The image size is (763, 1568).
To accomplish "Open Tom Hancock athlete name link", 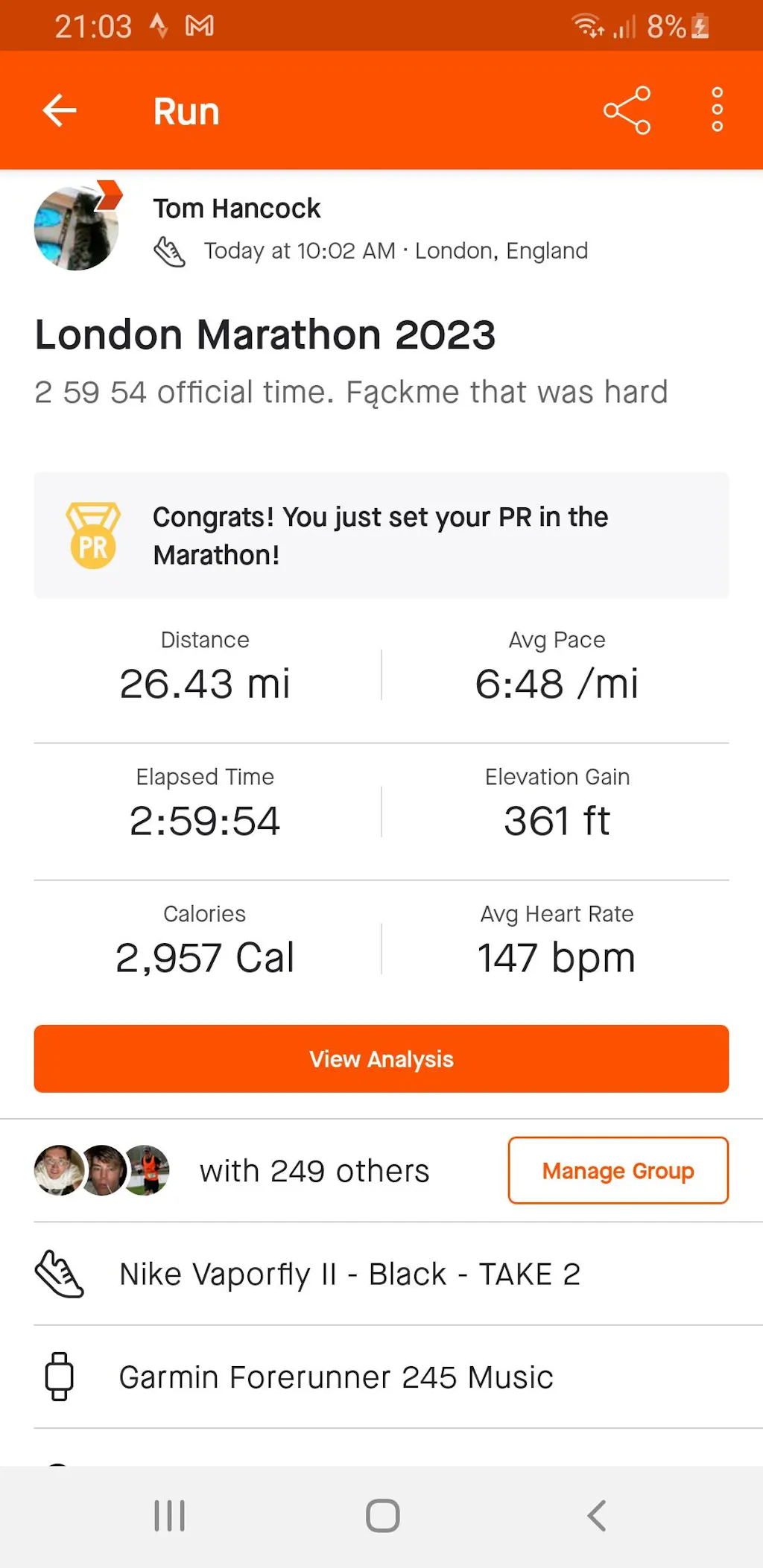I will 236,209.
